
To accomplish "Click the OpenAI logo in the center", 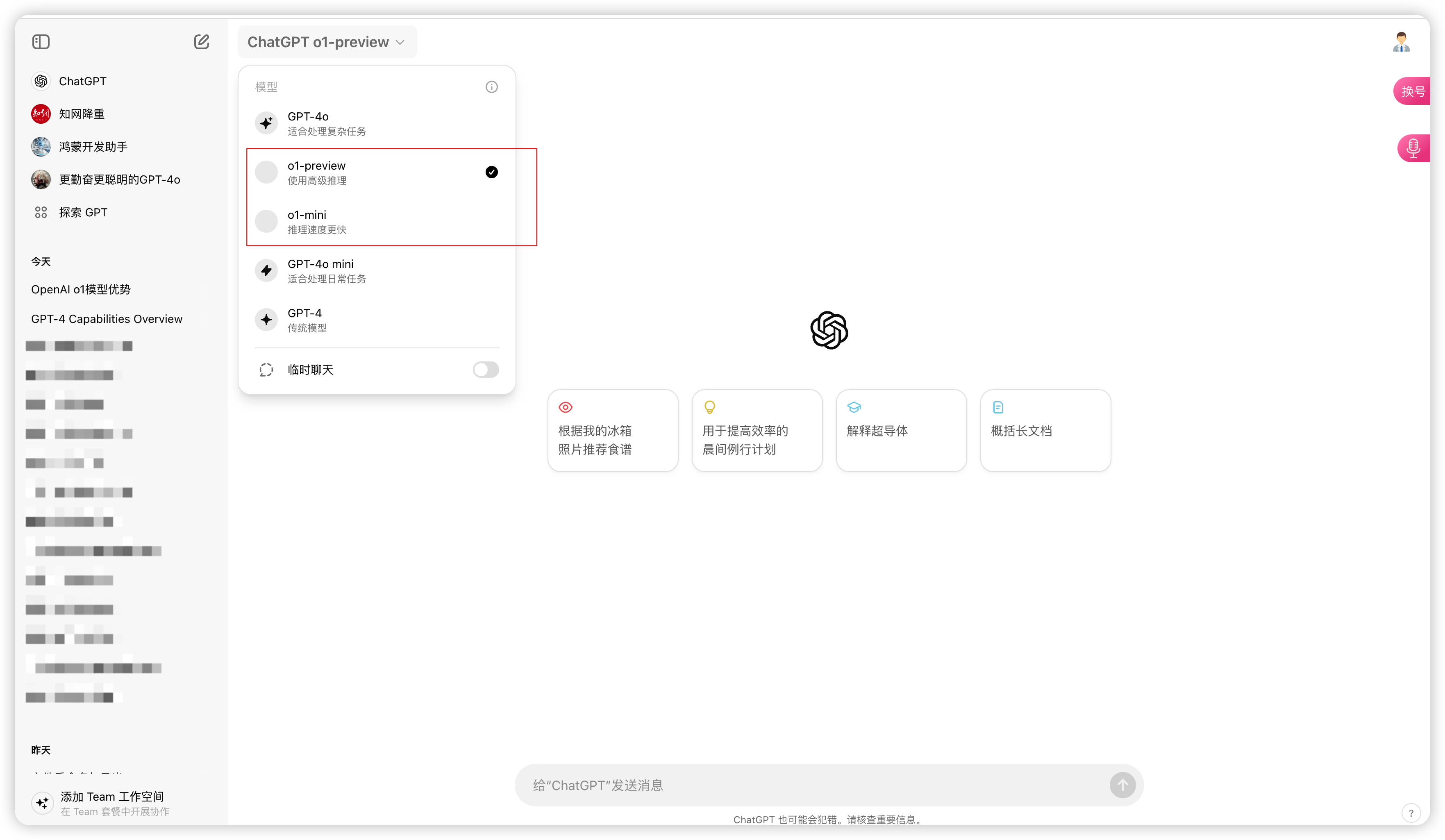I will click(829, 330).
